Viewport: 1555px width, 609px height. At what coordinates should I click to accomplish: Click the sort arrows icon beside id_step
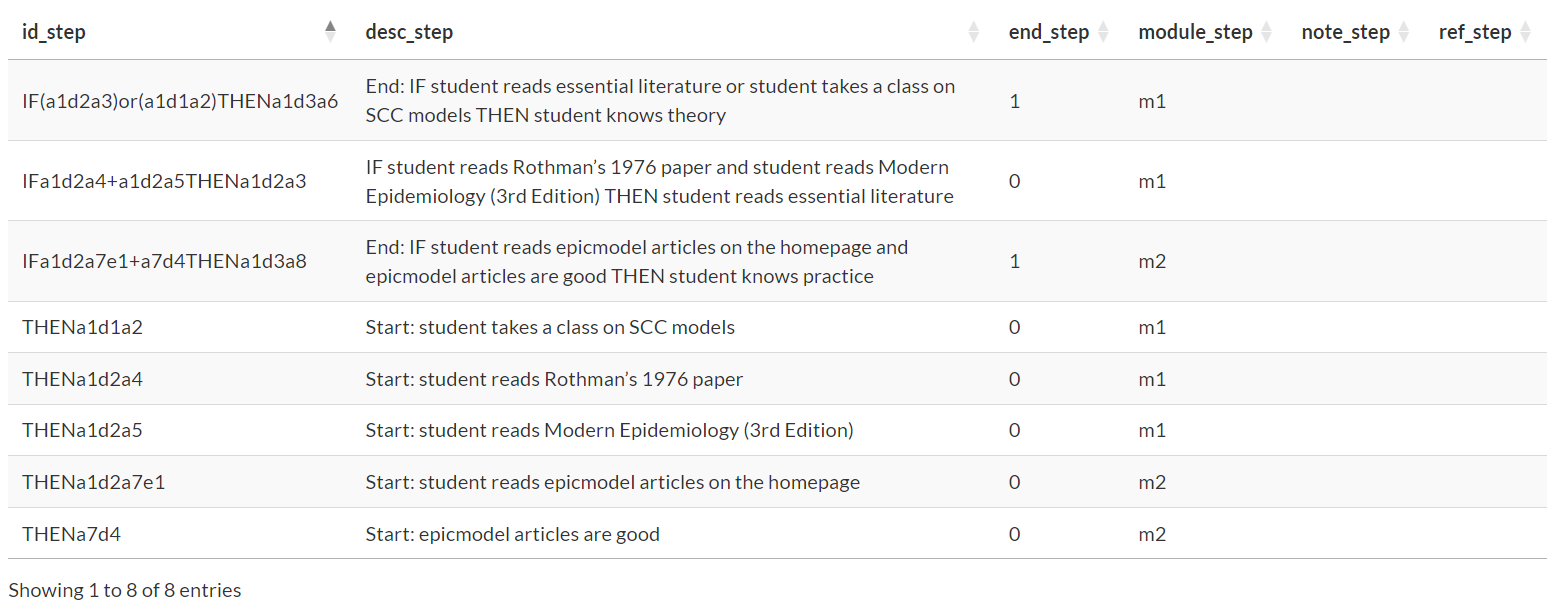(331, 32)
